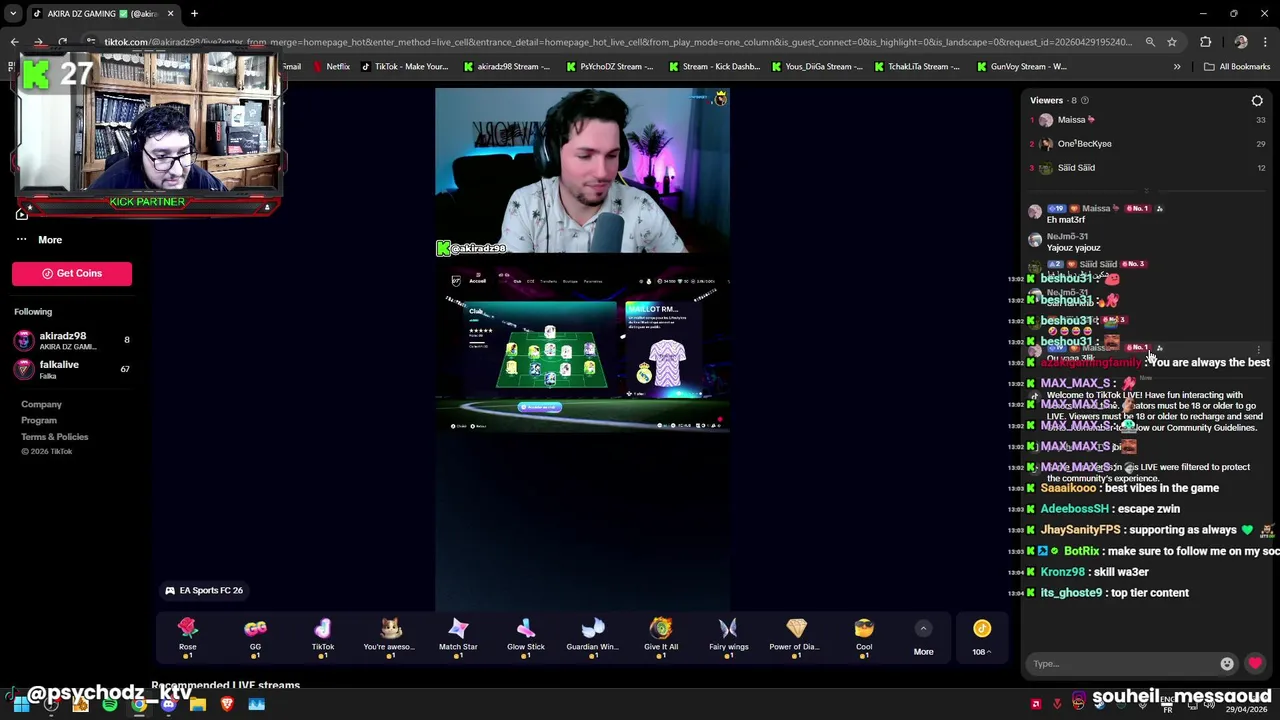Viewport: 1280px width, 720px height.
Task: Open the coin balance dropdown showing 108
Action: [982, 638]
